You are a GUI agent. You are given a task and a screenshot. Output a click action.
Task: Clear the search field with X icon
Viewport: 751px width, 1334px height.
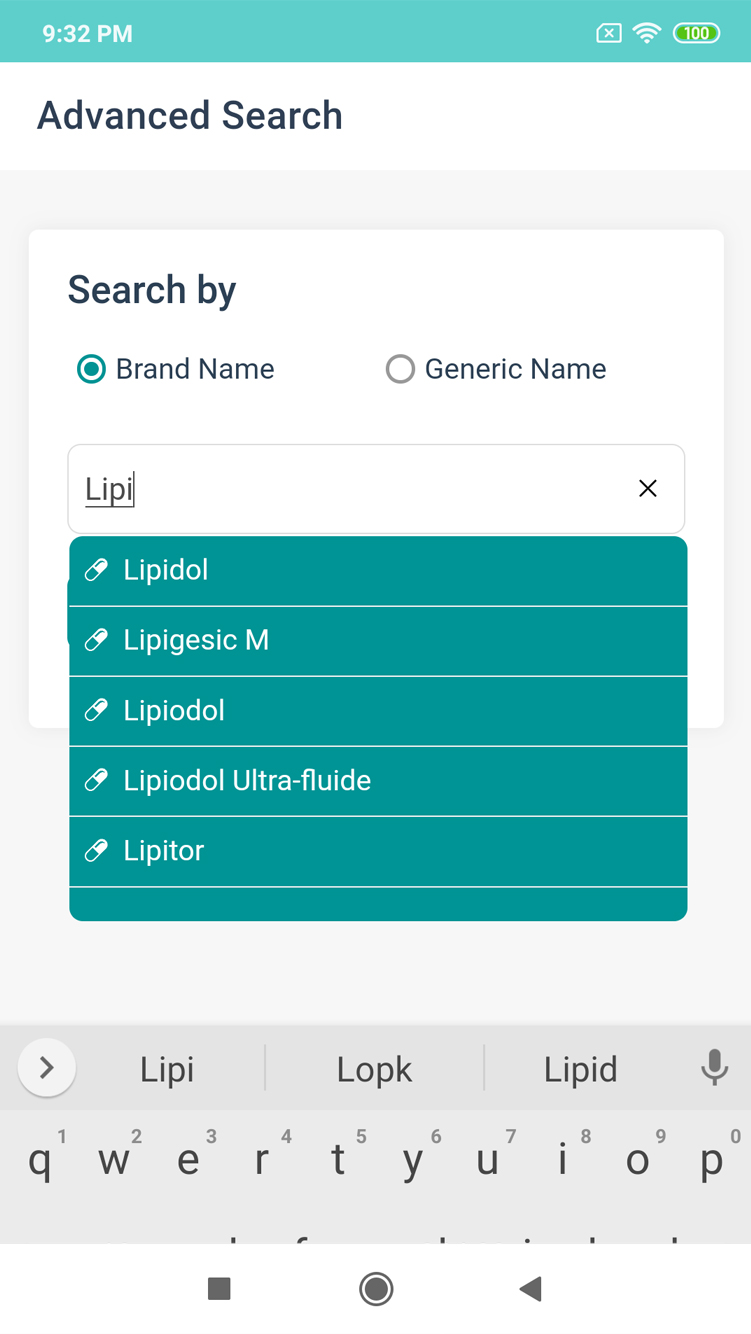pyautogui.click(x=647, y=488)
